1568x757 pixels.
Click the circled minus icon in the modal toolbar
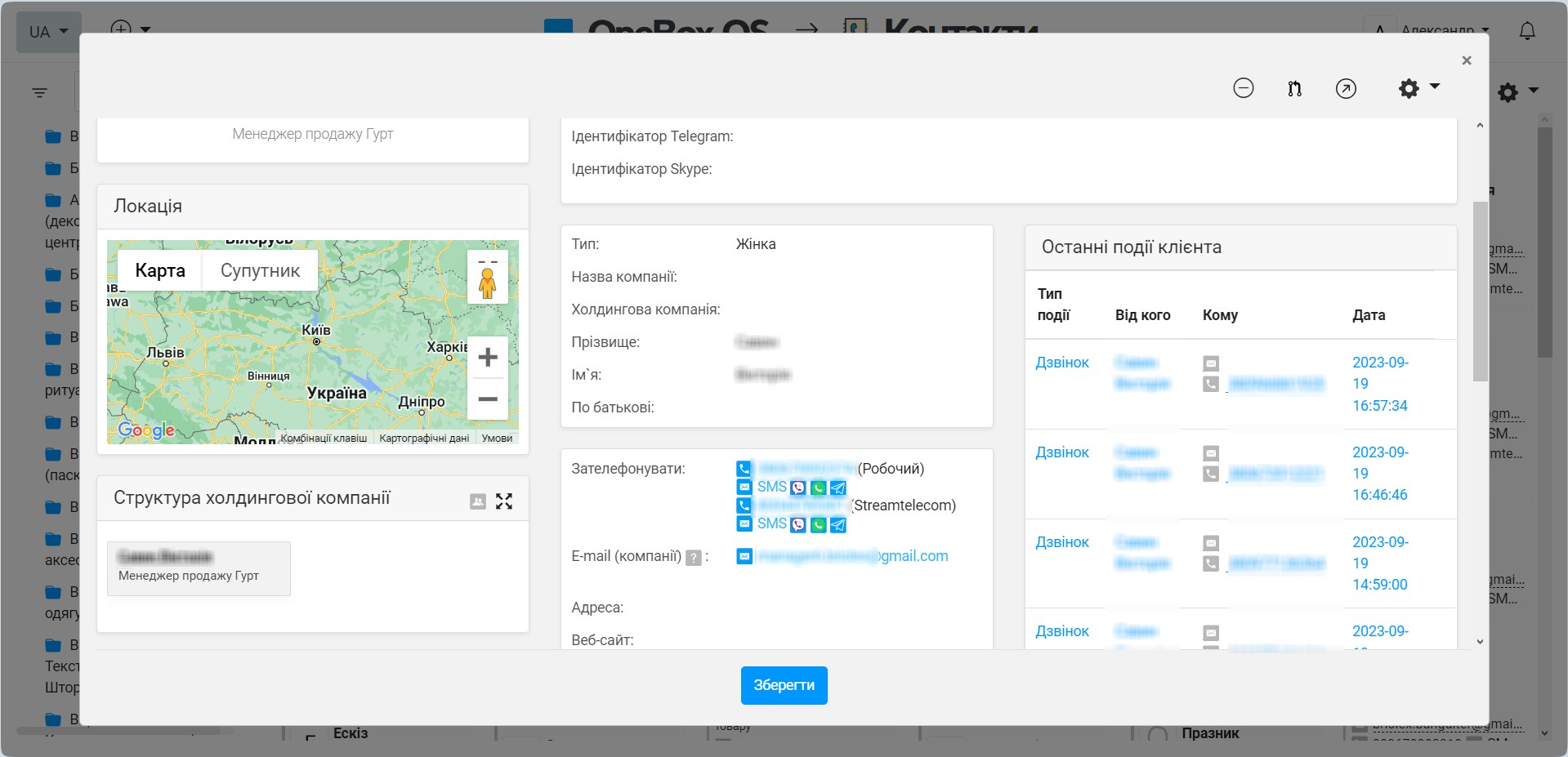coord(1243,88)
